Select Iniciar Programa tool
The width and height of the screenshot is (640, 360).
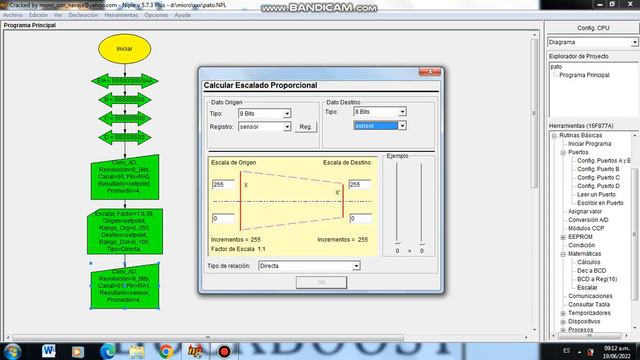589,144
